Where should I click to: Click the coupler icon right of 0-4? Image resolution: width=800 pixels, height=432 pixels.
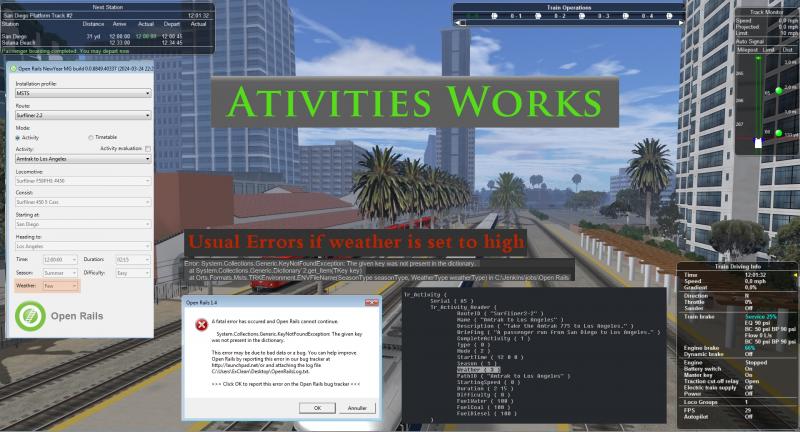669,16
